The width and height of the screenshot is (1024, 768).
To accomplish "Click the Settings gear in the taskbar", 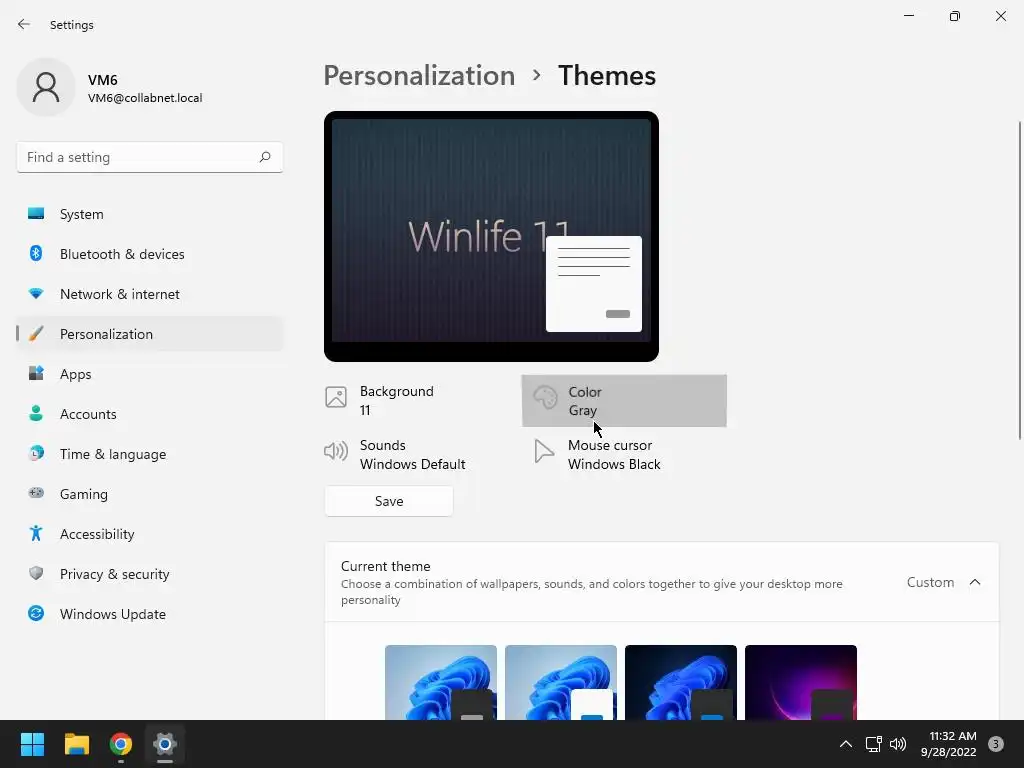I will coord(165,744).
